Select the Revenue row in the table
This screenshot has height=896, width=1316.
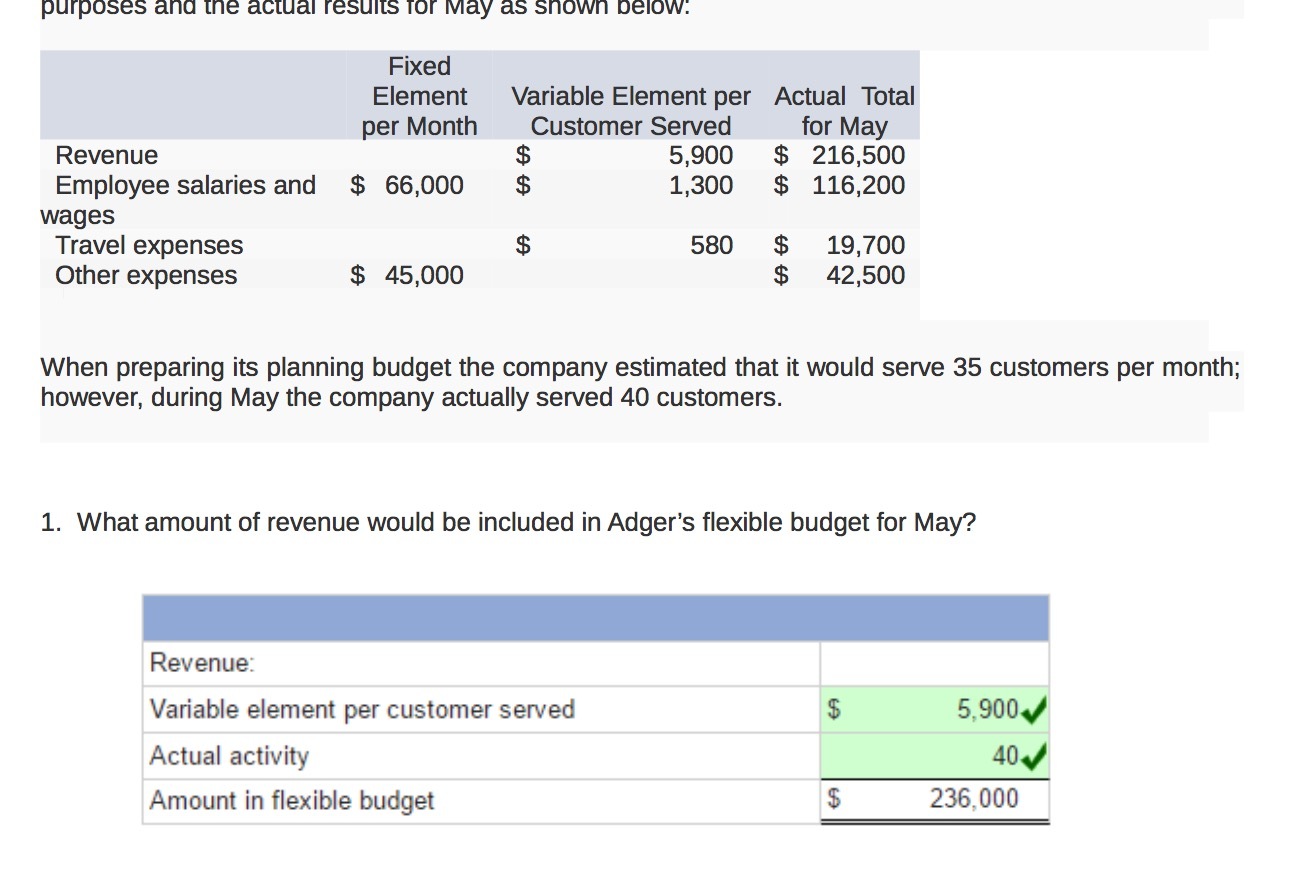106,155
